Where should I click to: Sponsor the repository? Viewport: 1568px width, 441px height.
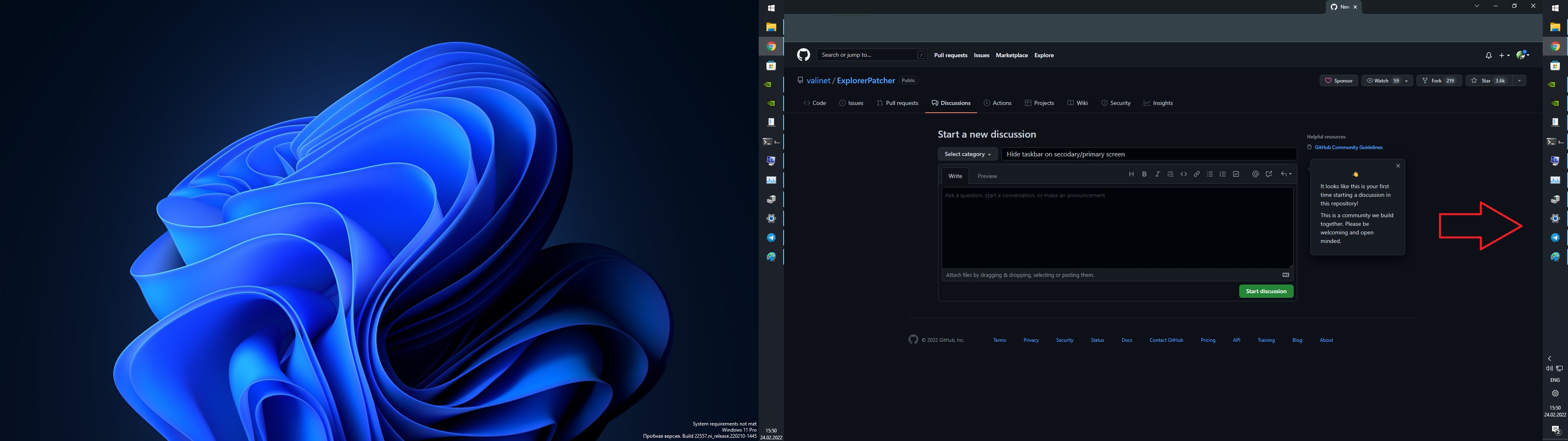tap(1339, 80)
